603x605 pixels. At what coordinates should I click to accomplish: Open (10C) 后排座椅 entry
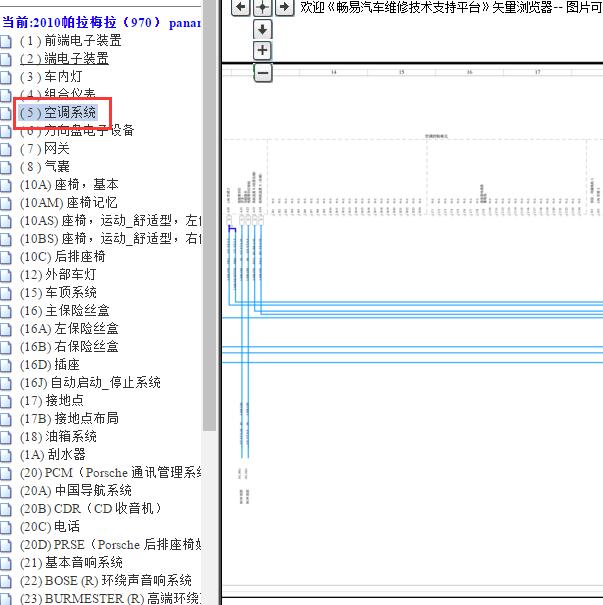pyautogui.click(x=62, y=257)
